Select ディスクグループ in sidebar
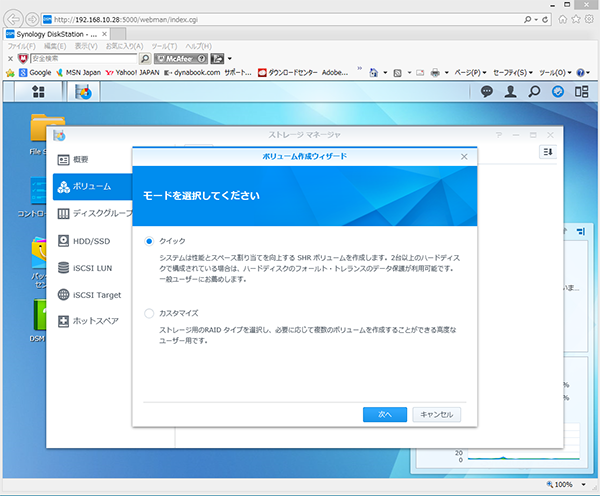This screenshot has width=600, height=496. [93, 213]
